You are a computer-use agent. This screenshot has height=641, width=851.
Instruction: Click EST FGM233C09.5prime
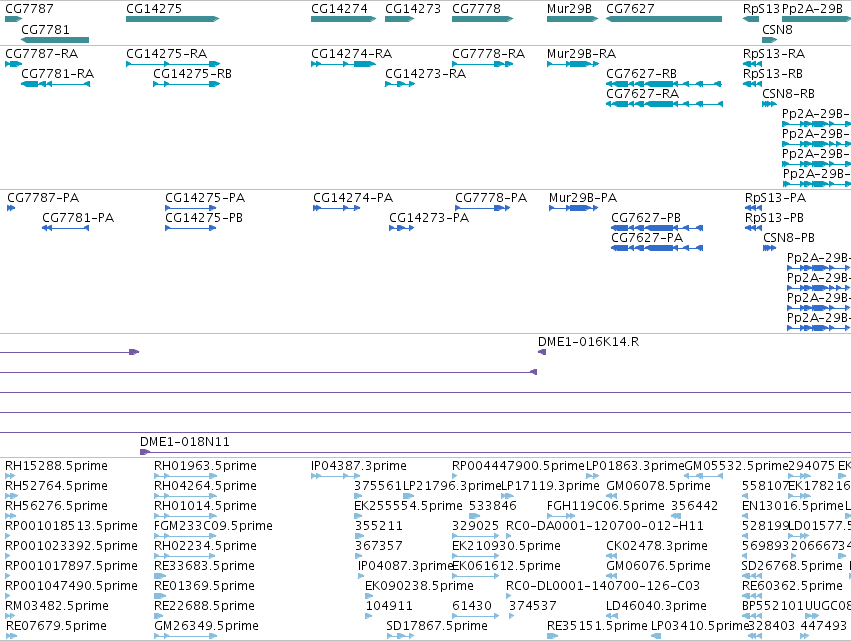186,536
